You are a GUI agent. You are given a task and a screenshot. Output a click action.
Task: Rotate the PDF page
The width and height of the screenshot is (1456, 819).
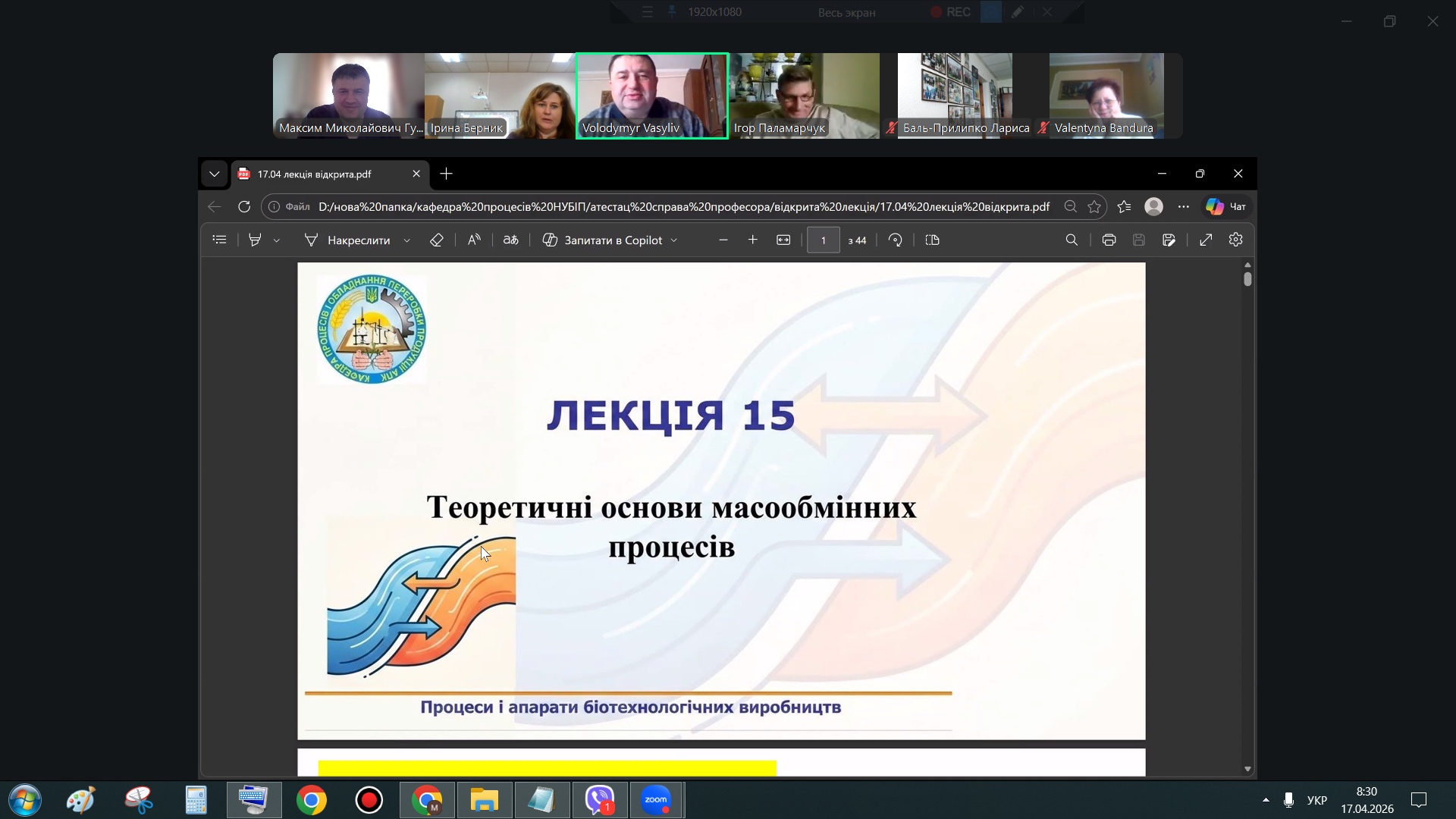(895, 240)
